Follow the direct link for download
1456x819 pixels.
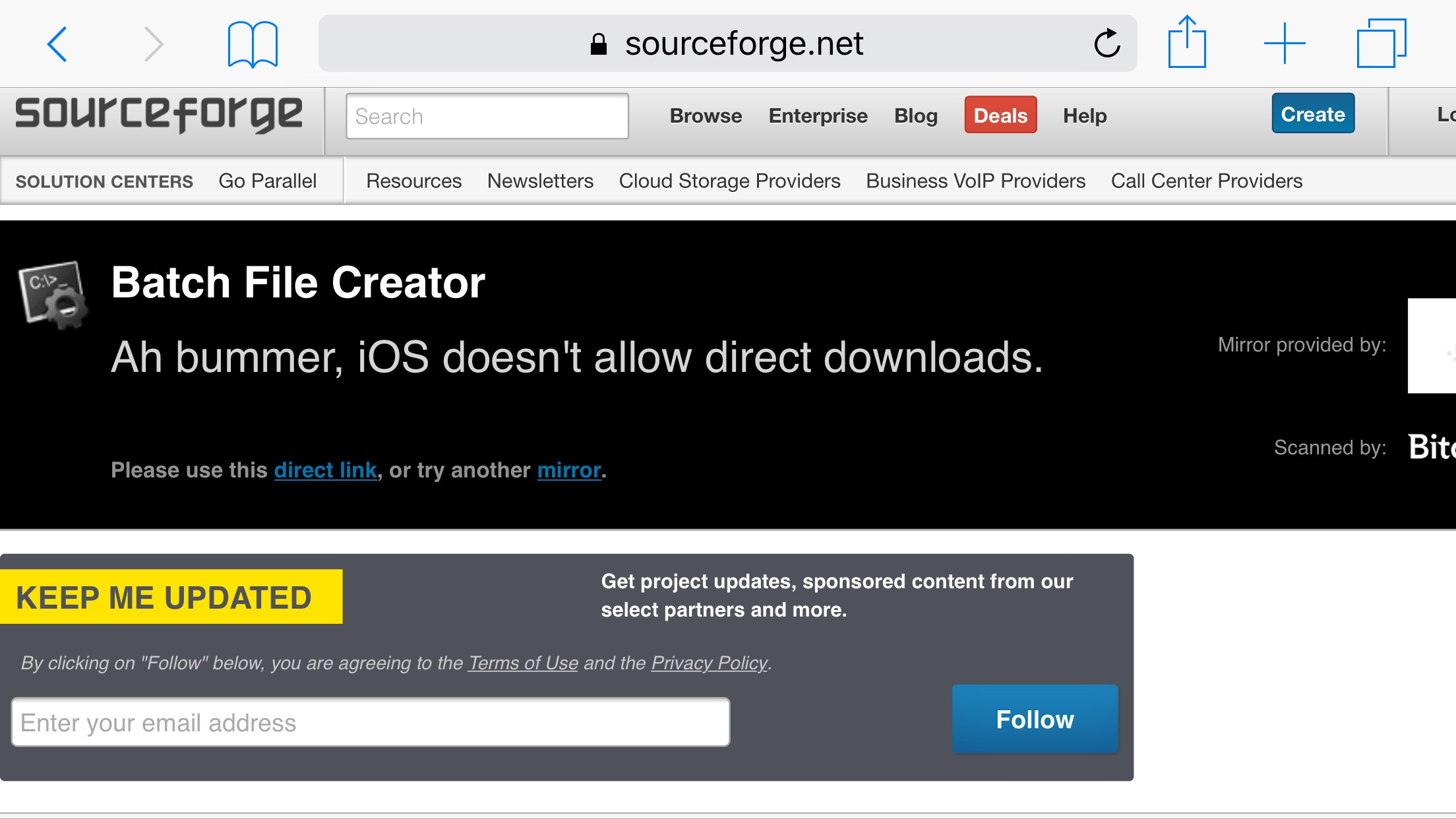(325, 470)
